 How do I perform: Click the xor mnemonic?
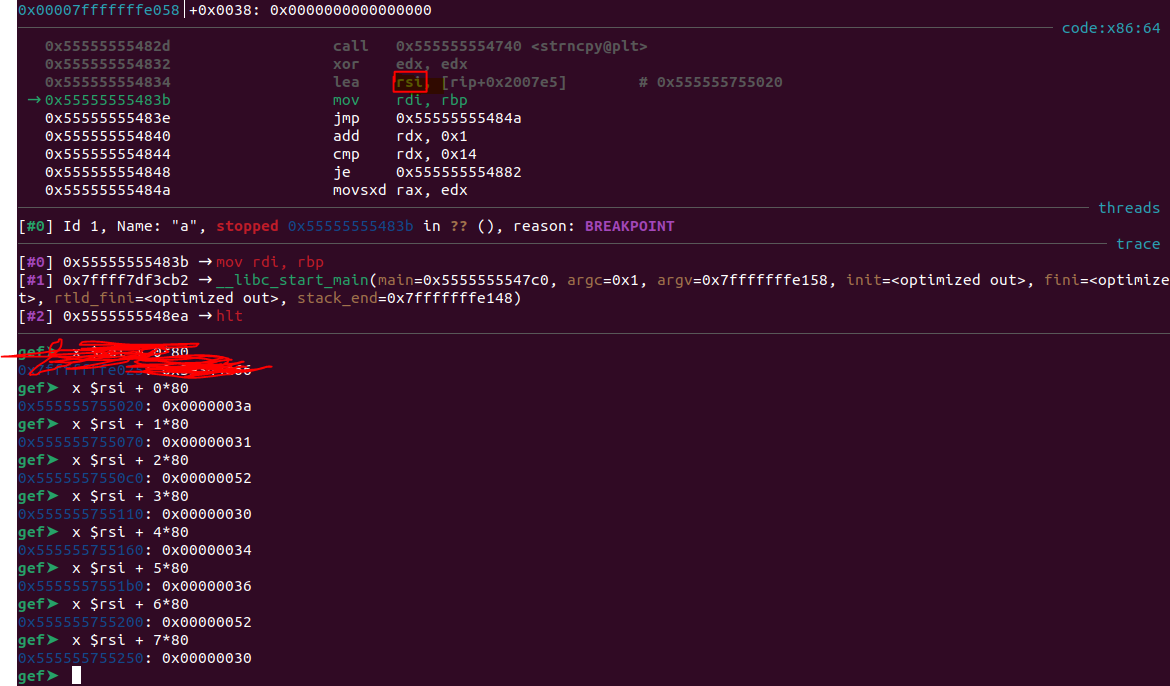pyautogui.click(x=345, y=63)
